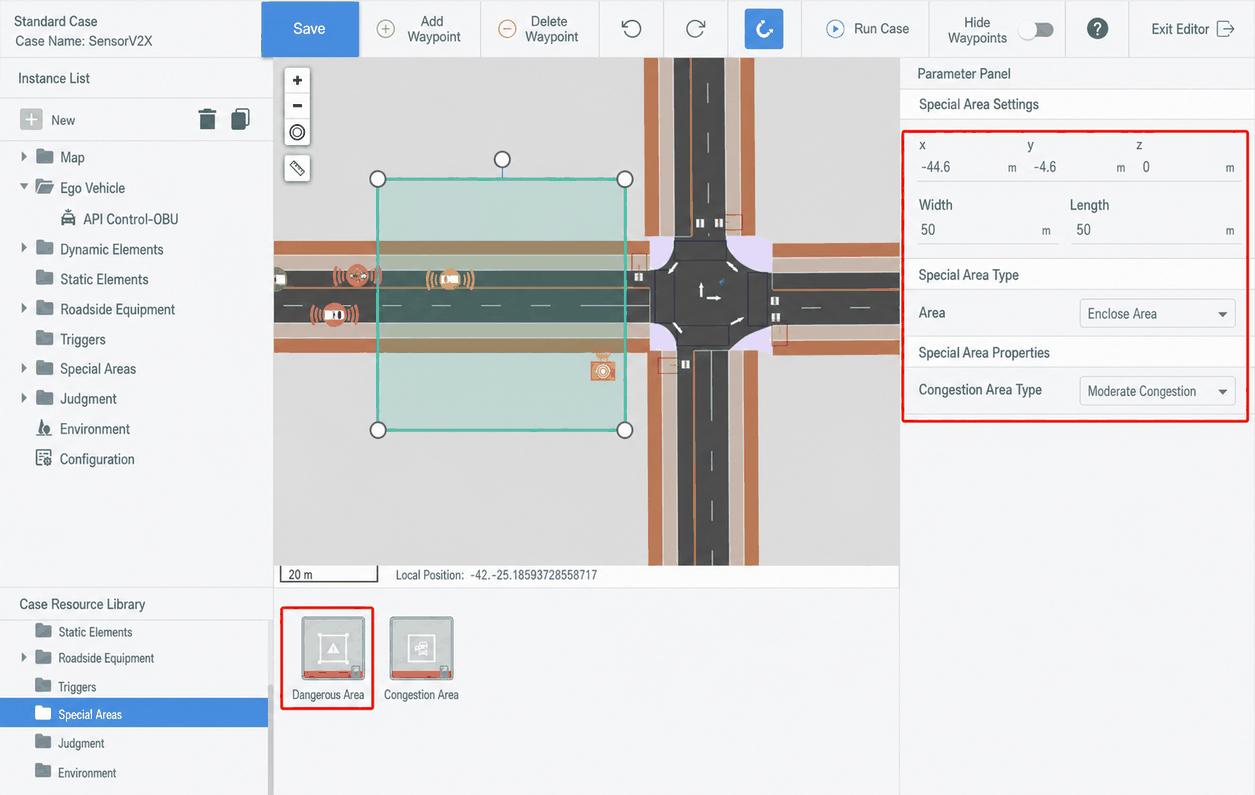Select API Control-OBU vehicle item
The width and height of the screenshot is (1255, 795).
coord(120,219)
